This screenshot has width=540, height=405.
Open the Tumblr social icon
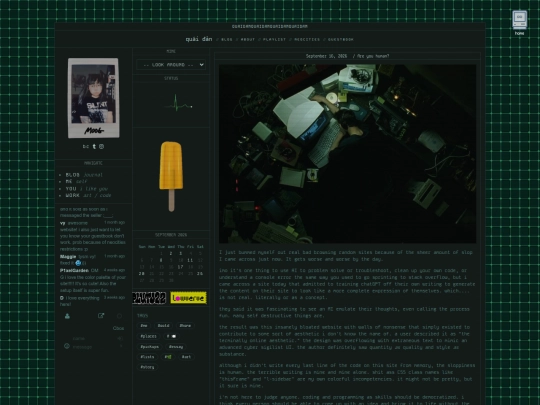click(x=94, y=146)
